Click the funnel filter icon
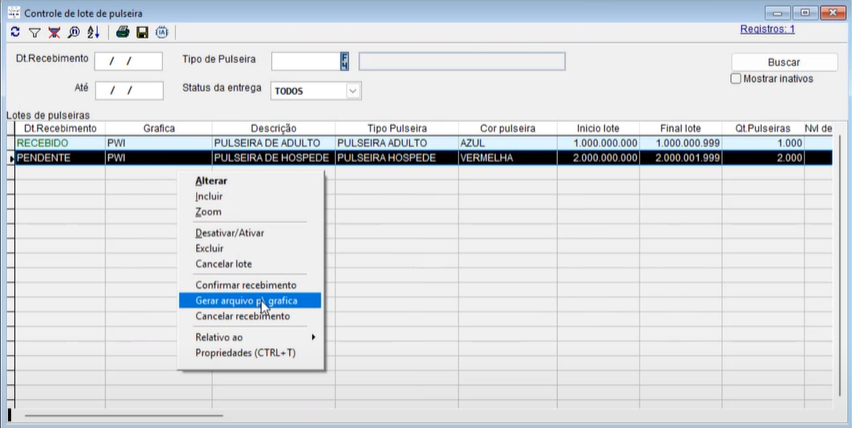852x428 pixels. [34, 32]
